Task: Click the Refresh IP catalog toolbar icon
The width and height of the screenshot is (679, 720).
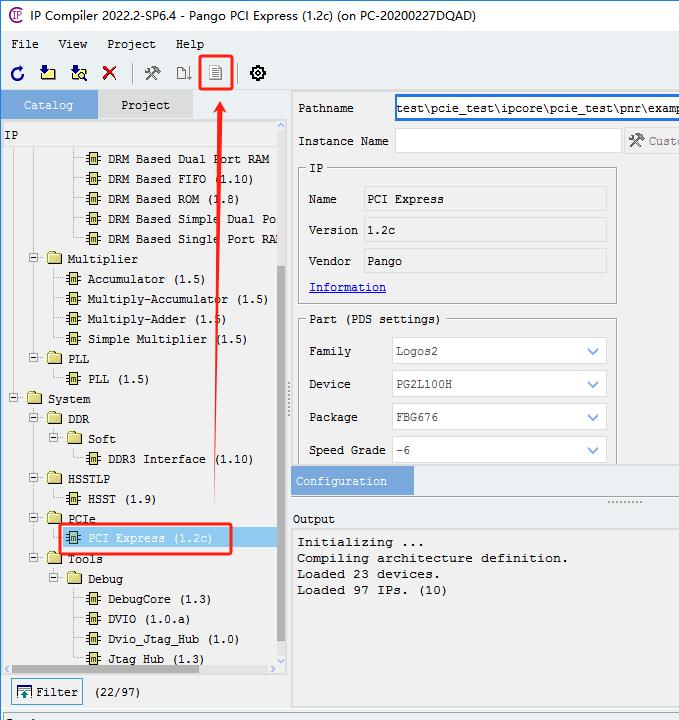Action: coord(17,73)
